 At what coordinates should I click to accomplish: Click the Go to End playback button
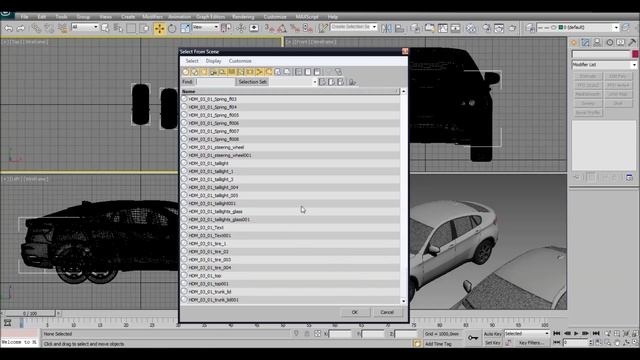(596, 333)
